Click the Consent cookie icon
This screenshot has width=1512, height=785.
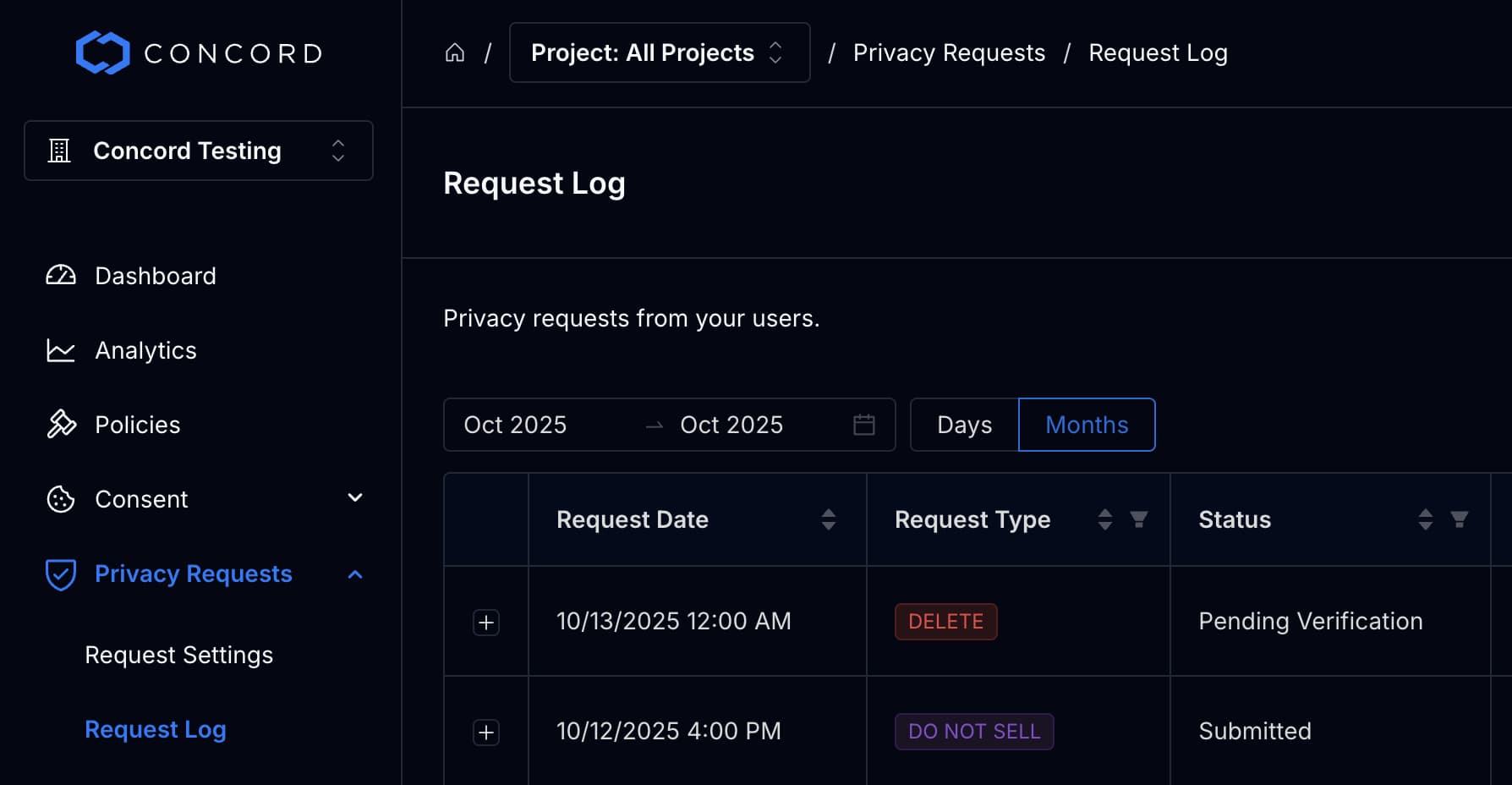(60, 498)
